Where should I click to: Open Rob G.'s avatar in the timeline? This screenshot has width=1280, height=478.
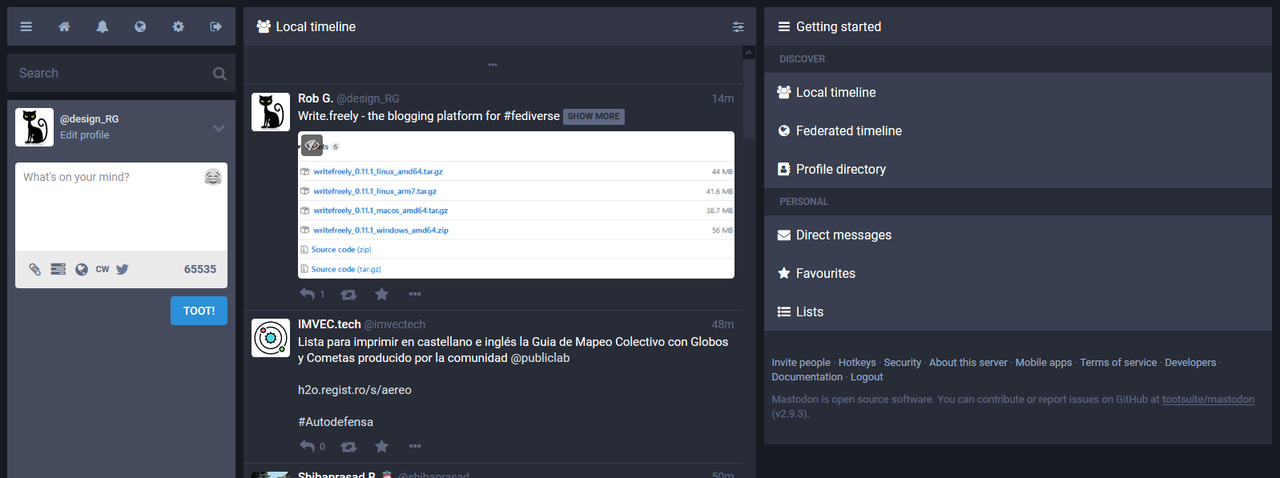click(271, 111)
